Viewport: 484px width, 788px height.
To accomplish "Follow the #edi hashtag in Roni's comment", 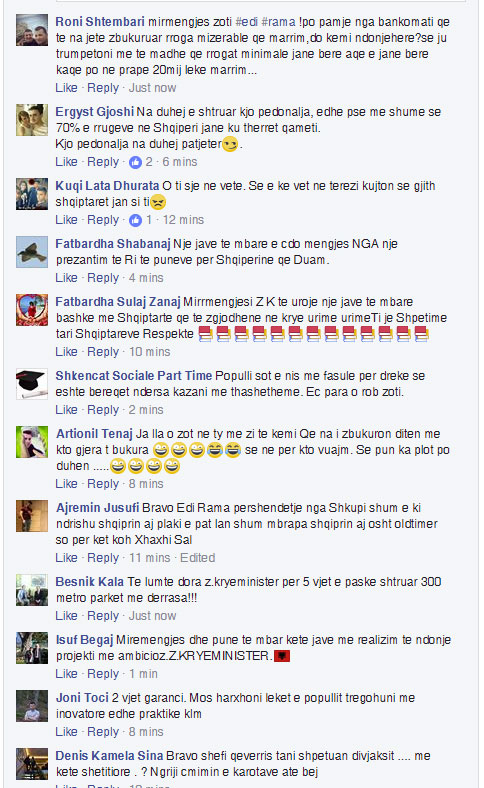I will [x=247, y=22].
